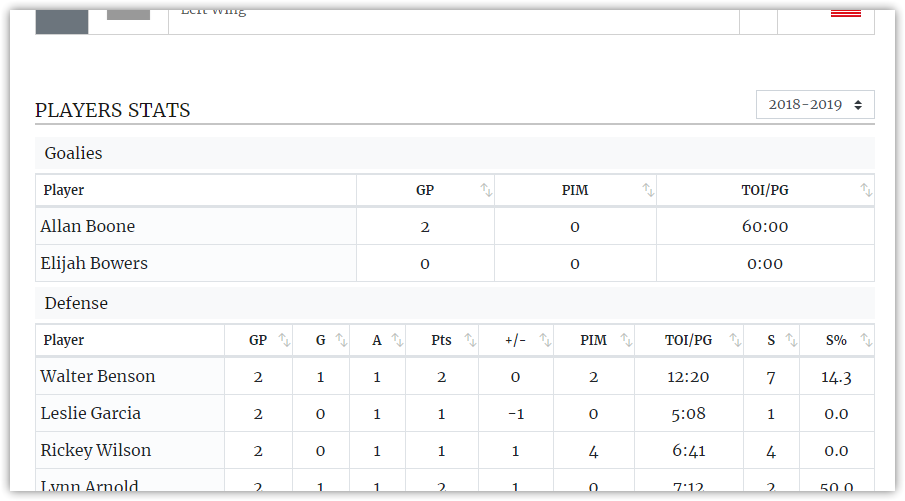Sort goalies by PIM column arrows
The height and width of the screenshot is (501, 905).
point(648,190)
